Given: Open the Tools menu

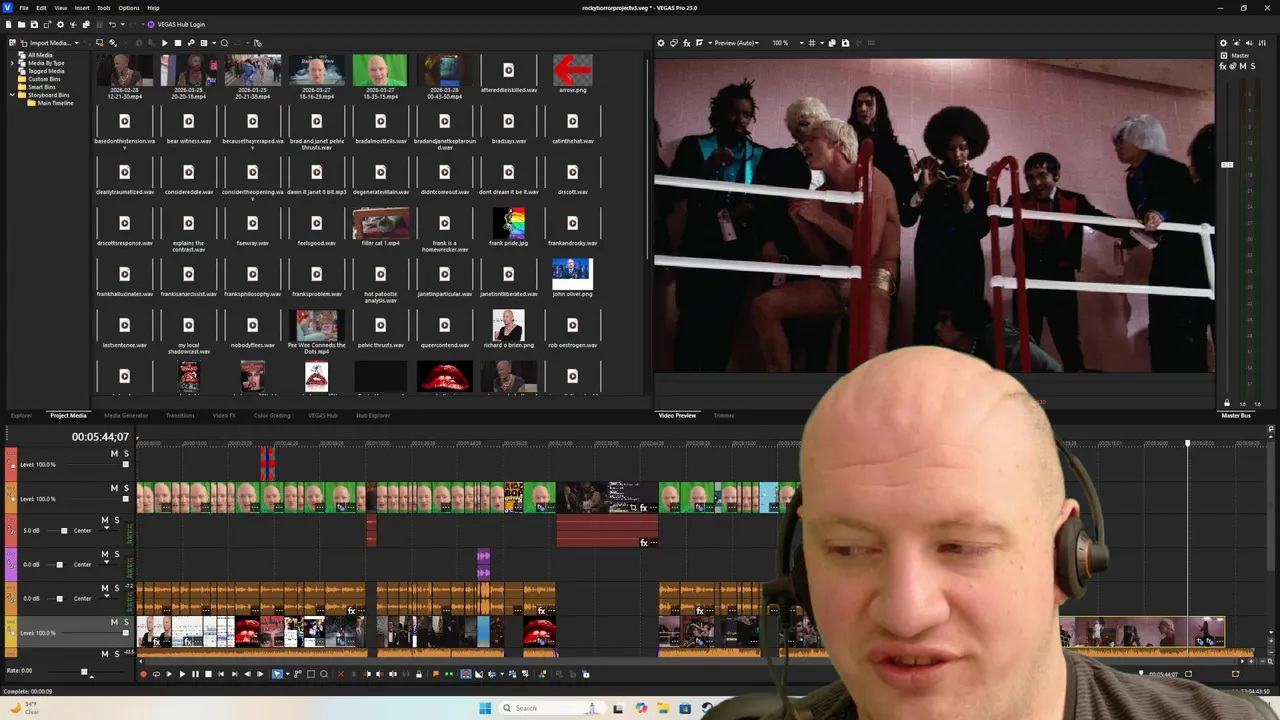Looking at the screenshot, I should (x=104, y=8).
